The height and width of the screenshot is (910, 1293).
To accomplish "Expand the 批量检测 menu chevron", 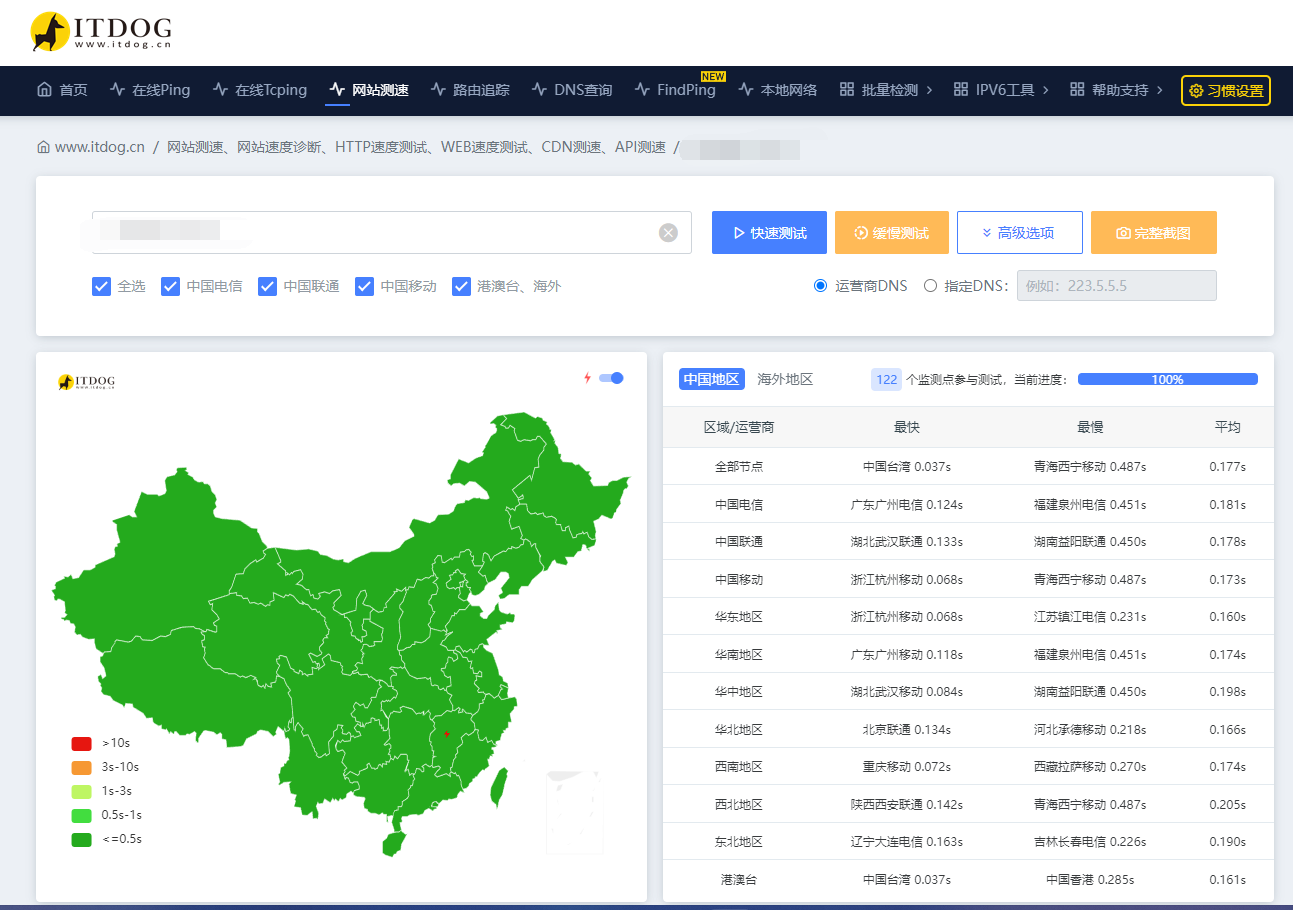I will tap(929, 90).
